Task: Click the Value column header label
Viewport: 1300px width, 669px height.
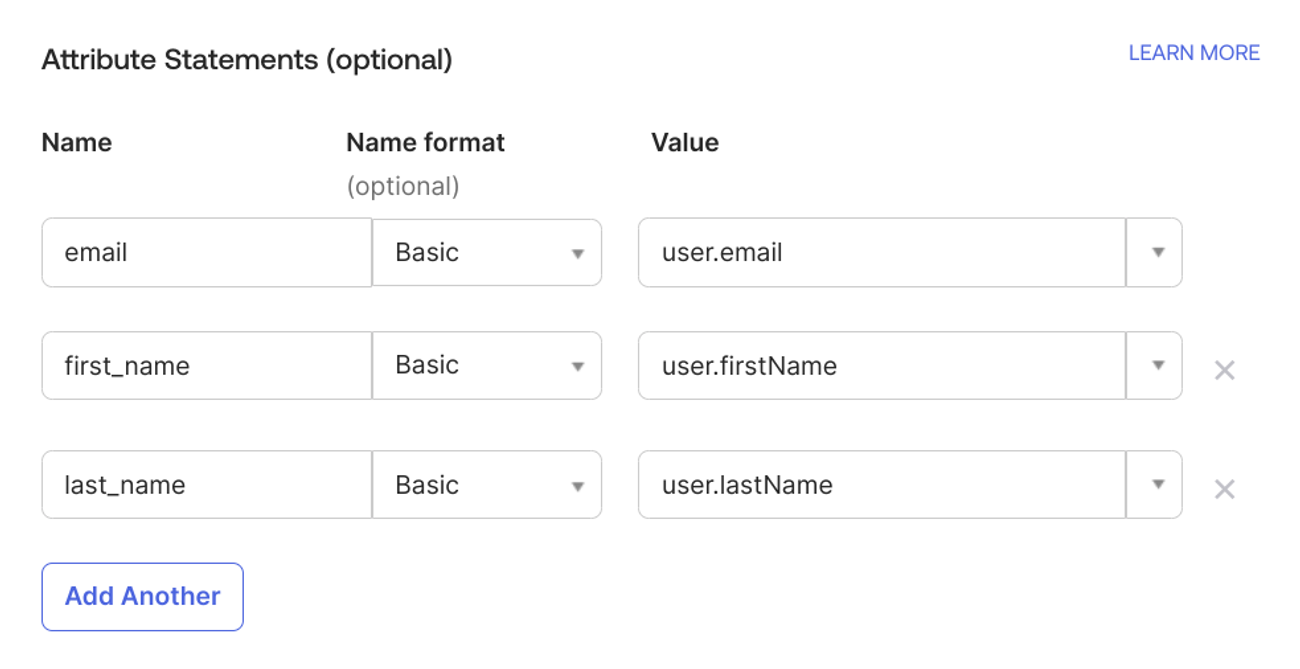Action: click(684, 142)
